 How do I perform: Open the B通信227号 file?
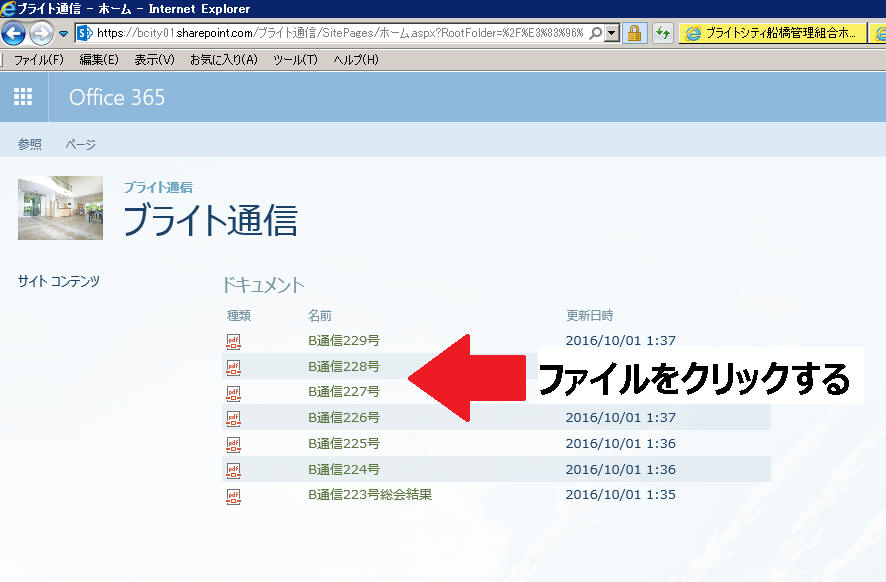pos(344,391)
